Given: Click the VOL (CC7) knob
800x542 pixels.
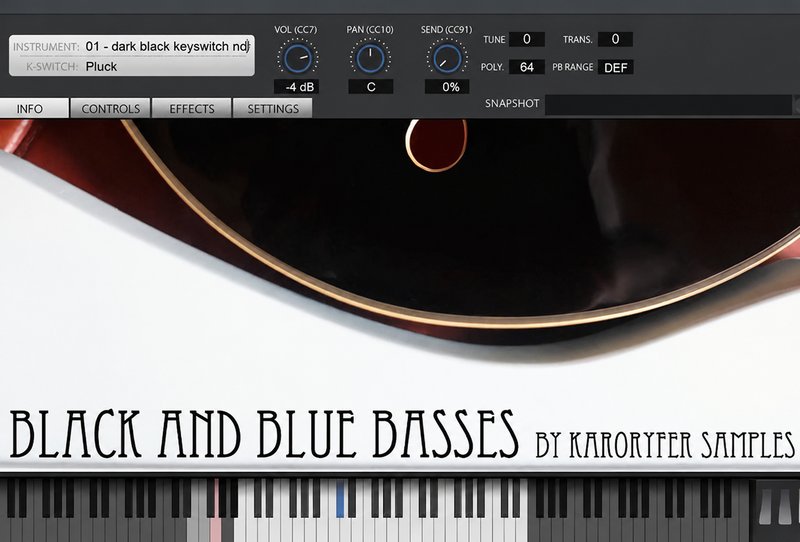Looking at the screenshot, I should (x=297, y=58).
